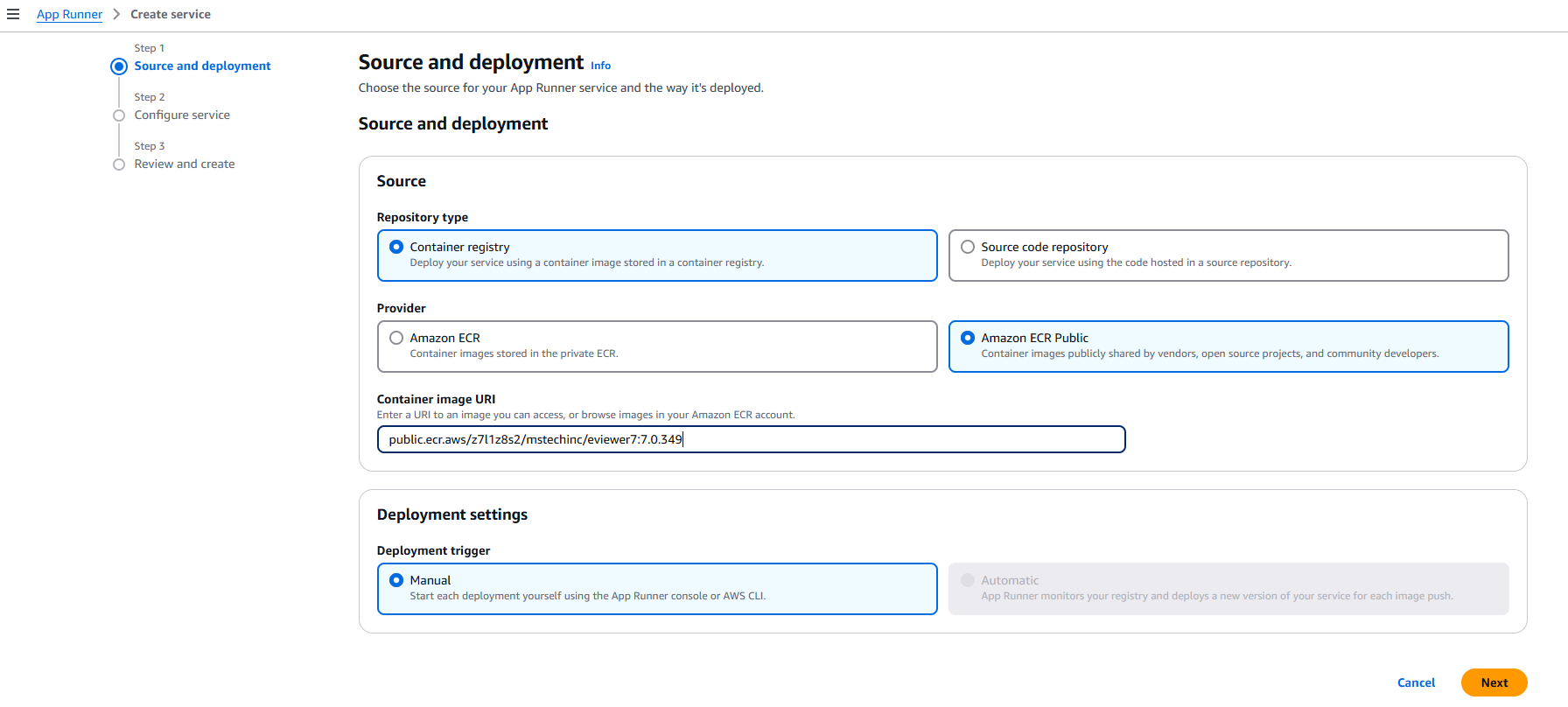Select Automatic deployment trigger
Viewport: 1568px width, 707px height.
click(1228, 589)
